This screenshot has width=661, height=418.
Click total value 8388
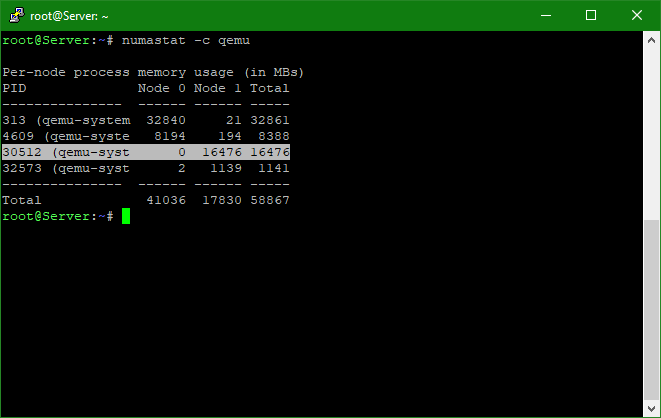click(274, 136)
